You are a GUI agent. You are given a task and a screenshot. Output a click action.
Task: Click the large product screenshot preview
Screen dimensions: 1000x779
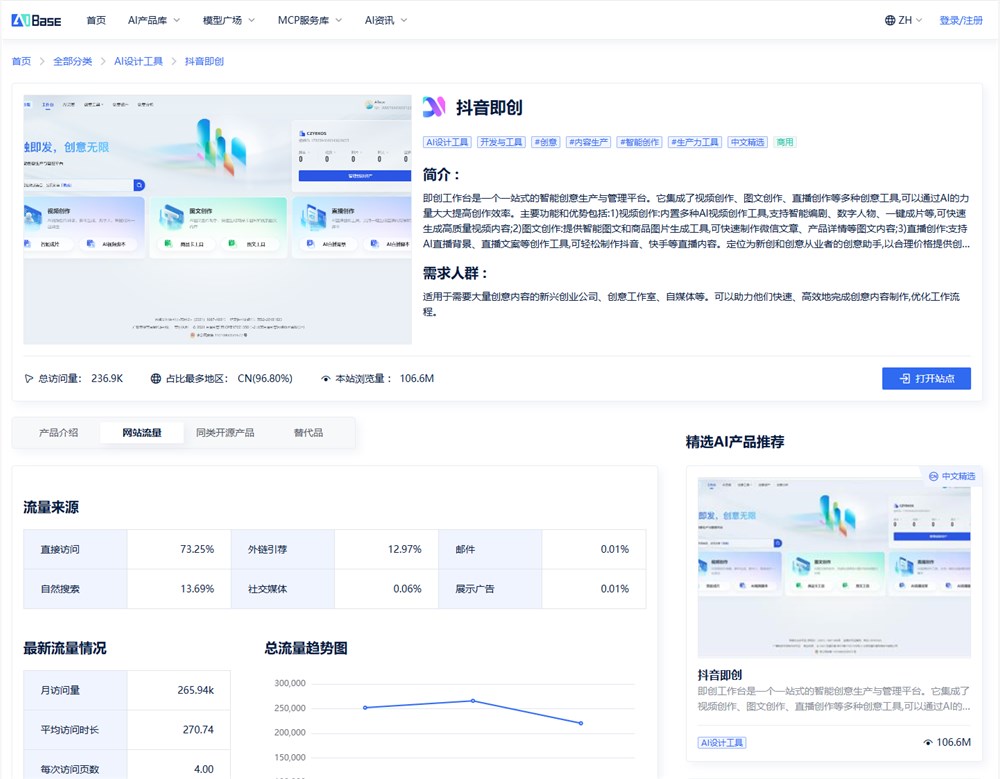217,219
